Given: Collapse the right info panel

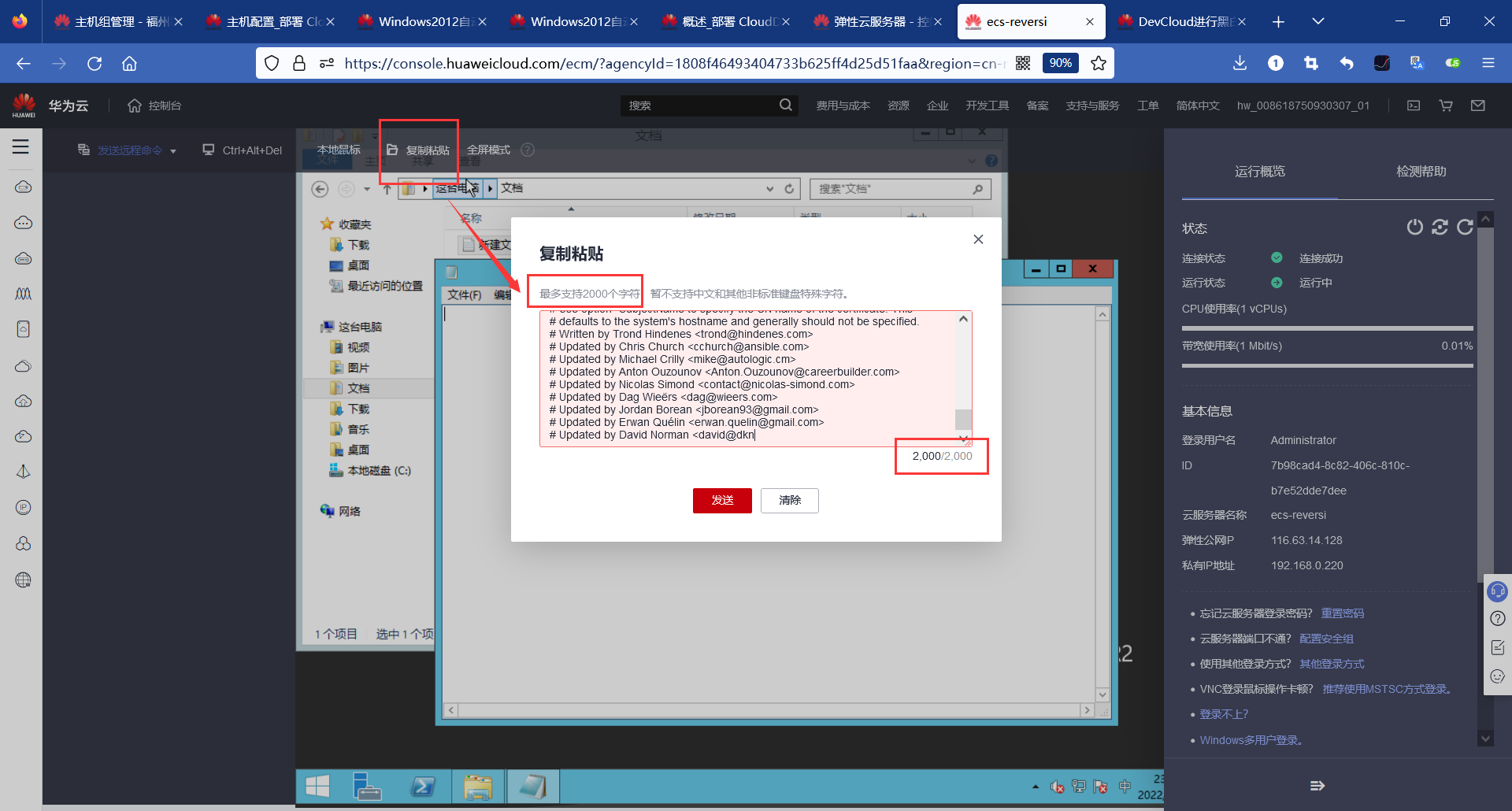Looking at the screenshot, I should [x=1317, y=785].
